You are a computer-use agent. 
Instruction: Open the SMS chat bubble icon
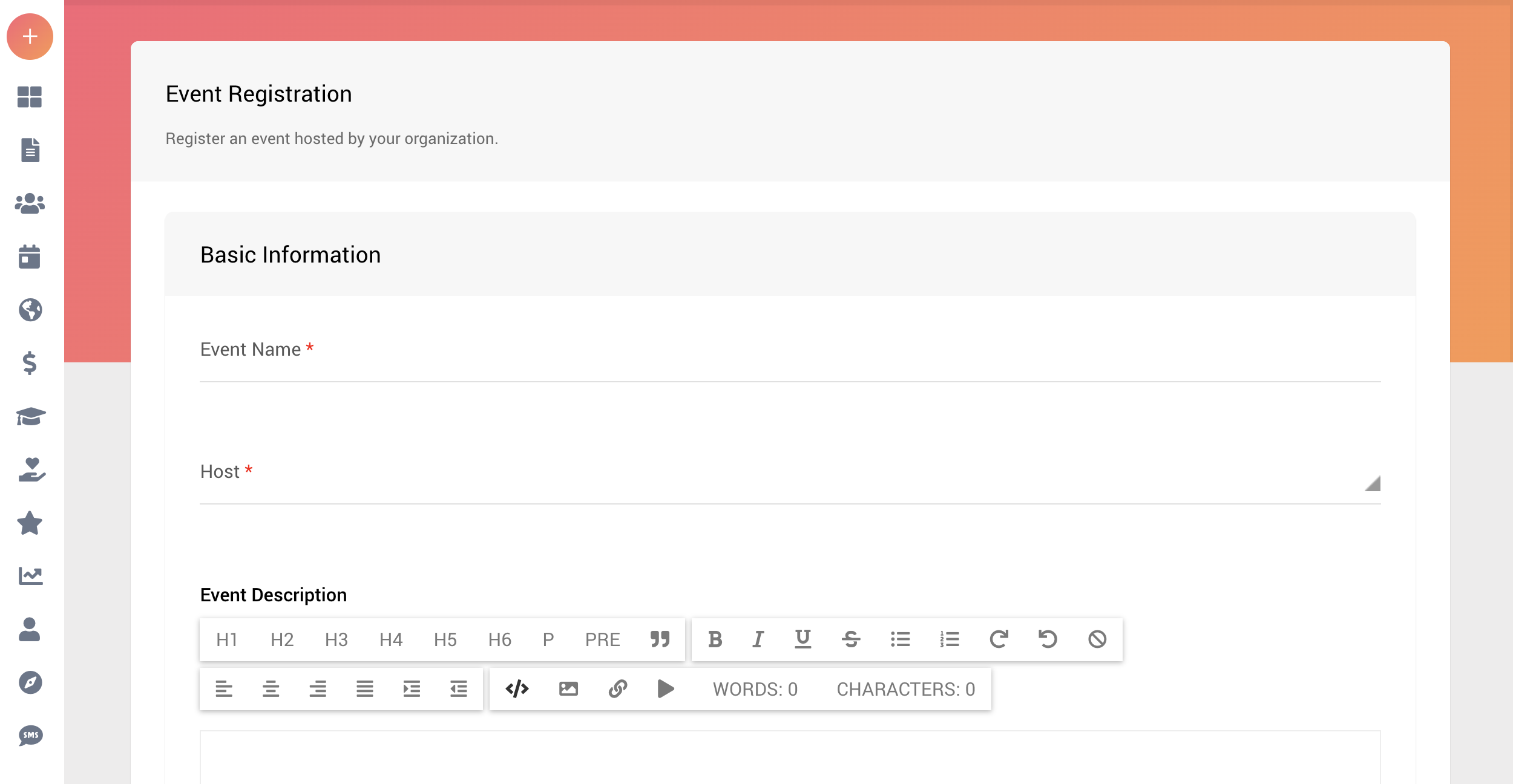[x=30, y=736]
